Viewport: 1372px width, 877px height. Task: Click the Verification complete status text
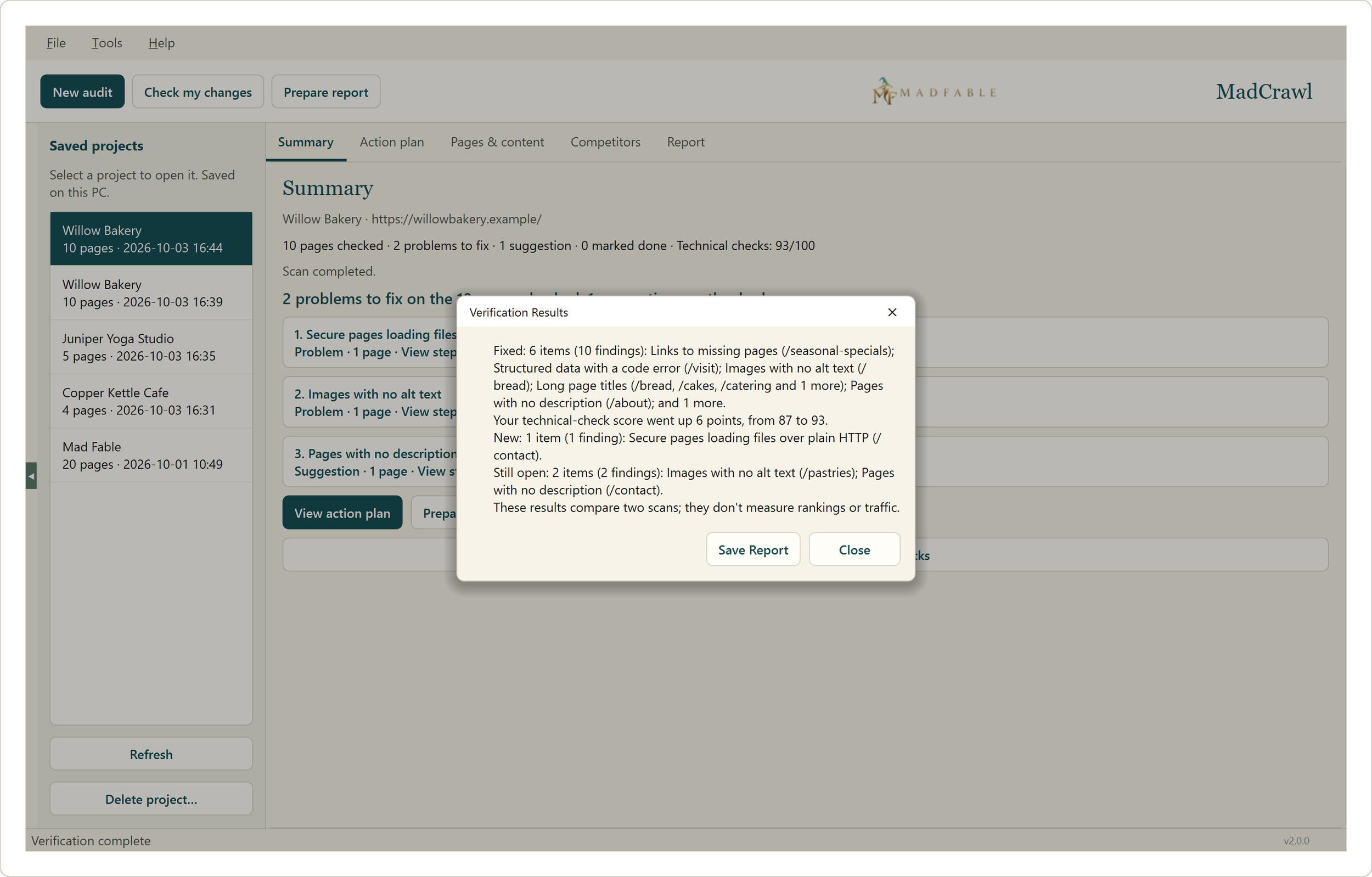91,841
